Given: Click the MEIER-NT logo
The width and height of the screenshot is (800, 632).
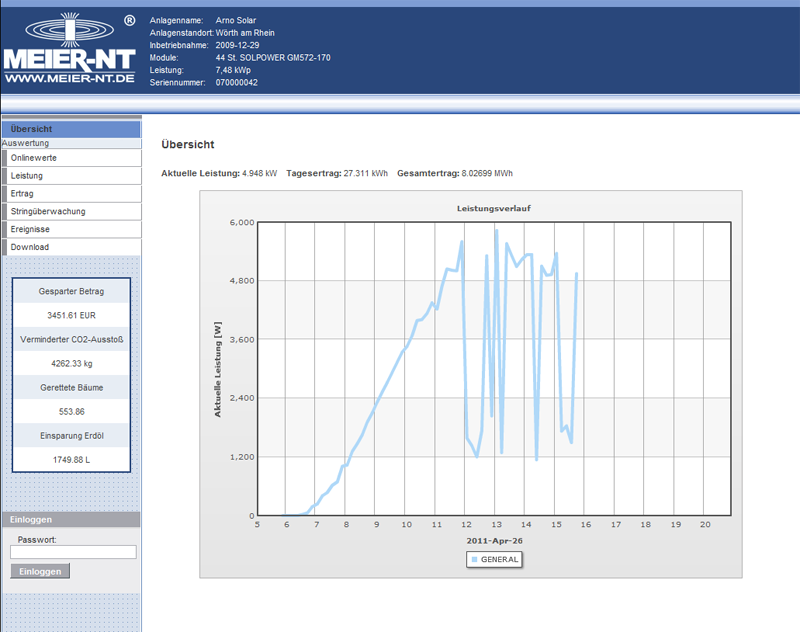Looking at the screenshot, I should click(70, 48).
